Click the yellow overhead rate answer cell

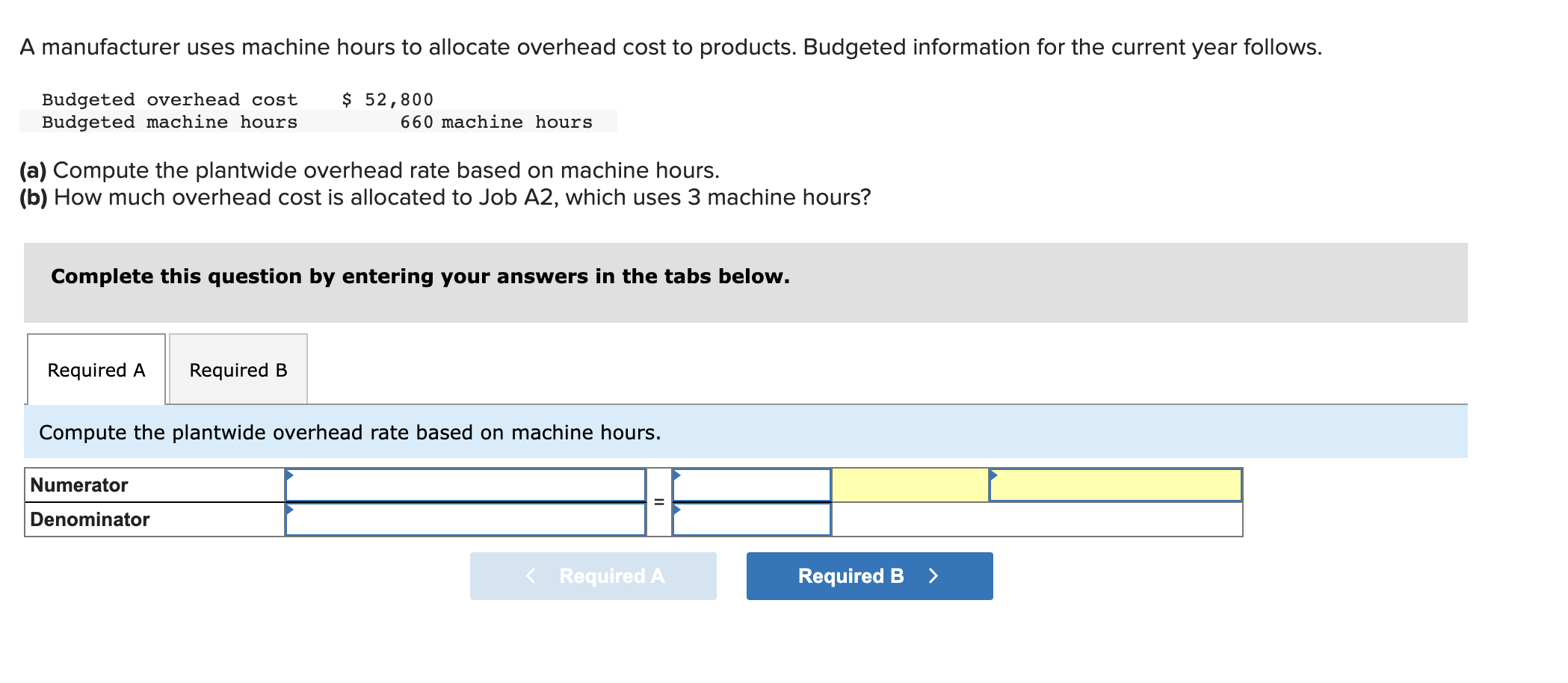pos(1115,484)
